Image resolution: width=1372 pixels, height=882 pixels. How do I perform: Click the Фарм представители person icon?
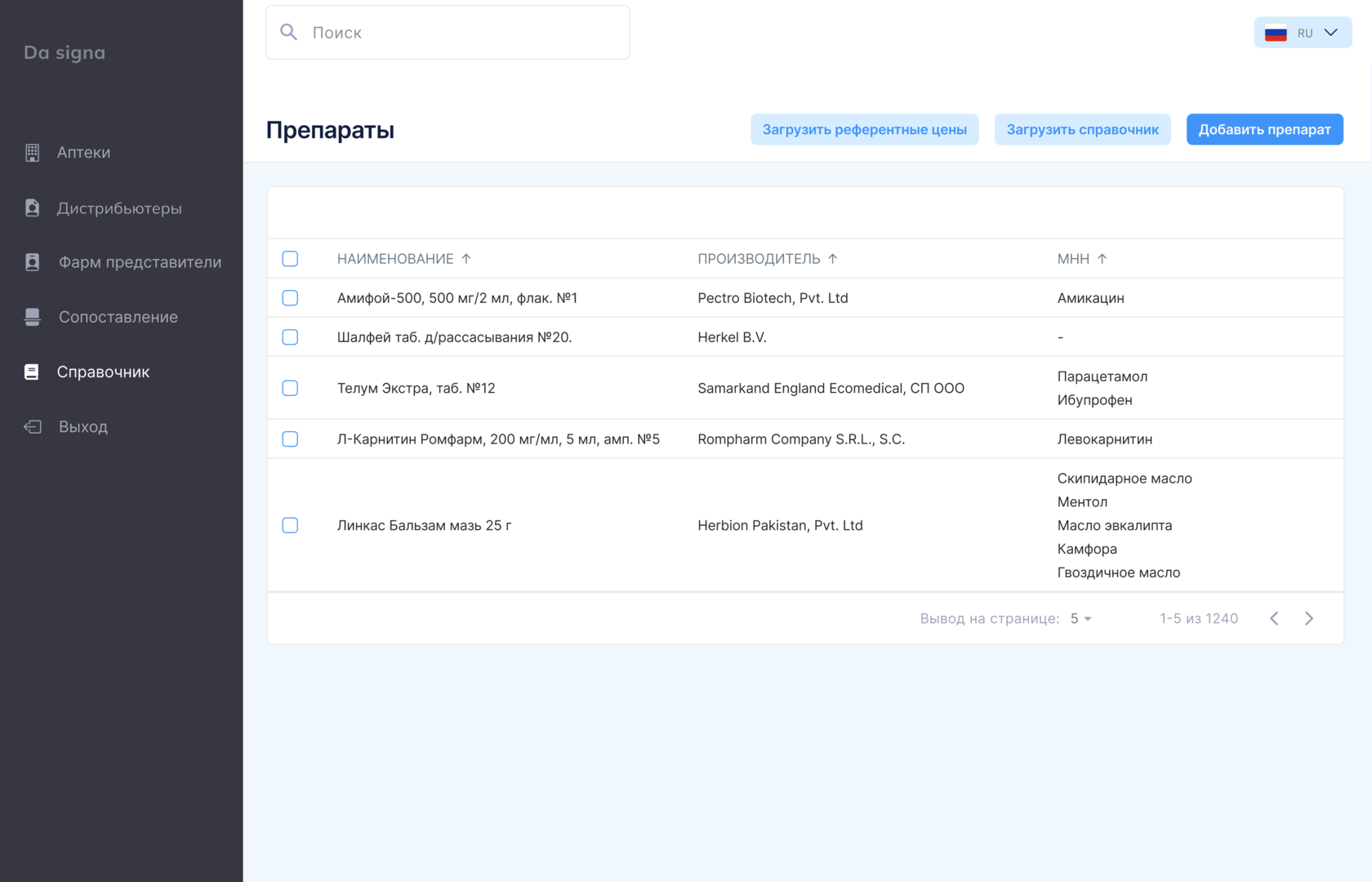coord(32,261)
